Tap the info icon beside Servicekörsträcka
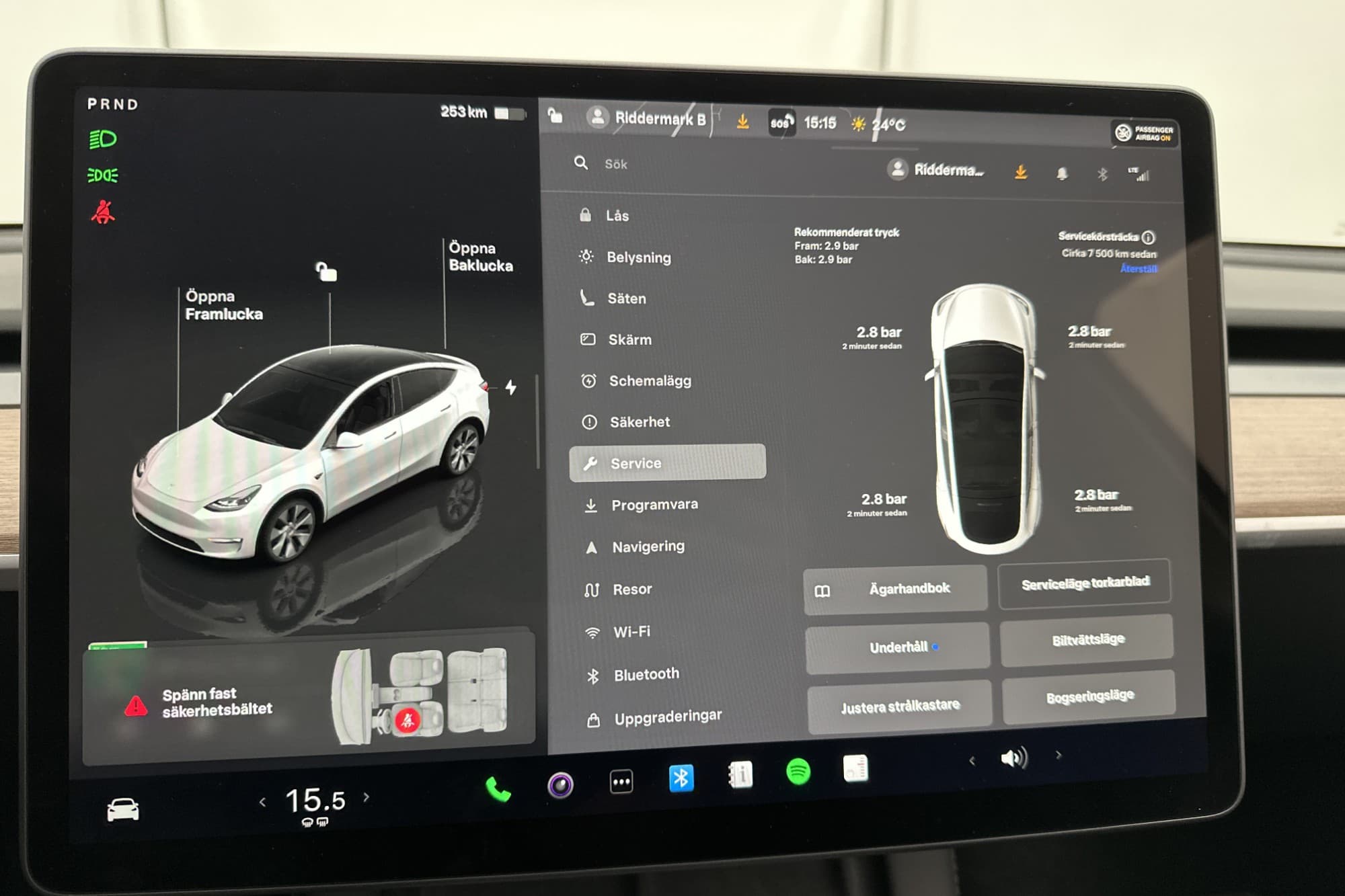This screenshot has width=1345, height=896. coord(1149,237)
